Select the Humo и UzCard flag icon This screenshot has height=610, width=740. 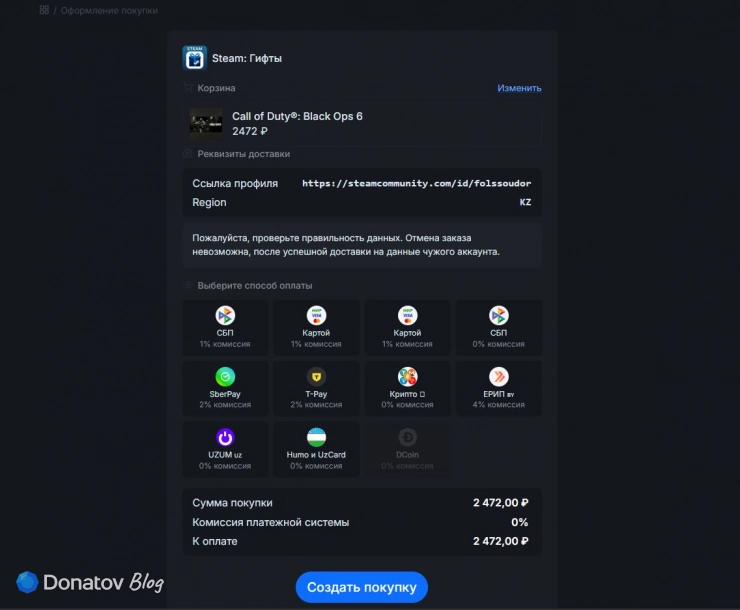[316, 437]
